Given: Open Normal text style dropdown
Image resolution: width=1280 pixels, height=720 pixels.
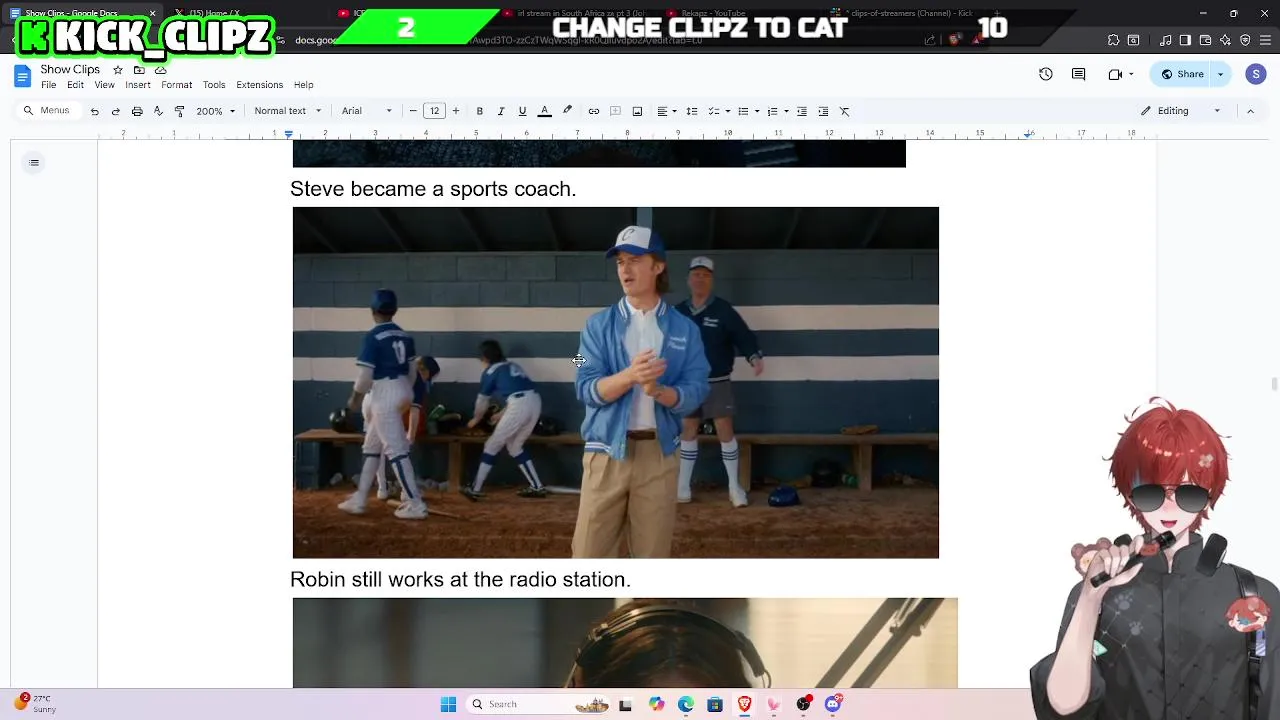Looking at the screenshot, I should coord(288,111).
